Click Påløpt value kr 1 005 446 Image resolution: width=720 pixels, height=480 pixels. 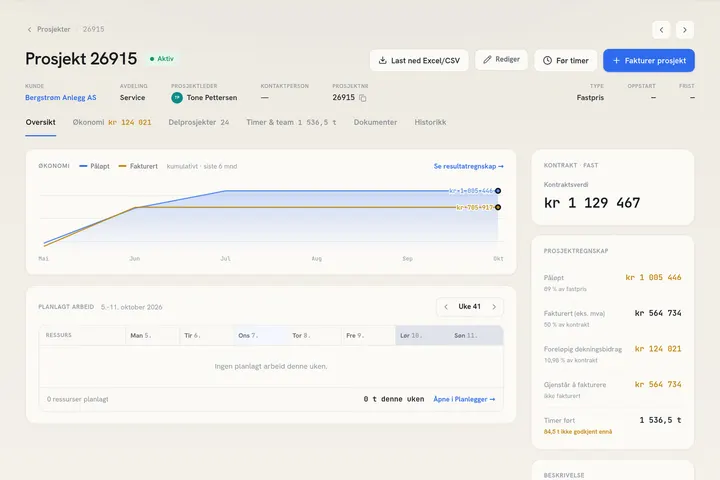[653, 277]
